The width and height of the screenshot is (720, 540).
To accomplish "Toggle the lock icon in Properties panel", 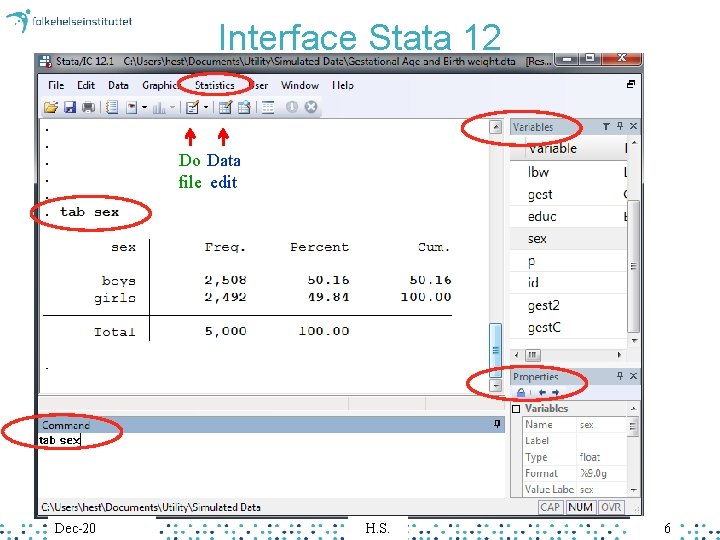I will pyautogui.click(x=521, y=393).
